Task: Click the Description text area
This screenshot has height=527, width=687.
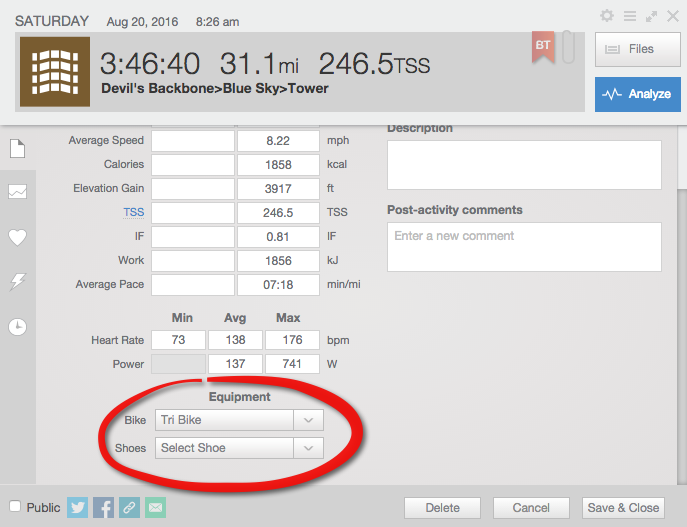Action: point(524,165)
